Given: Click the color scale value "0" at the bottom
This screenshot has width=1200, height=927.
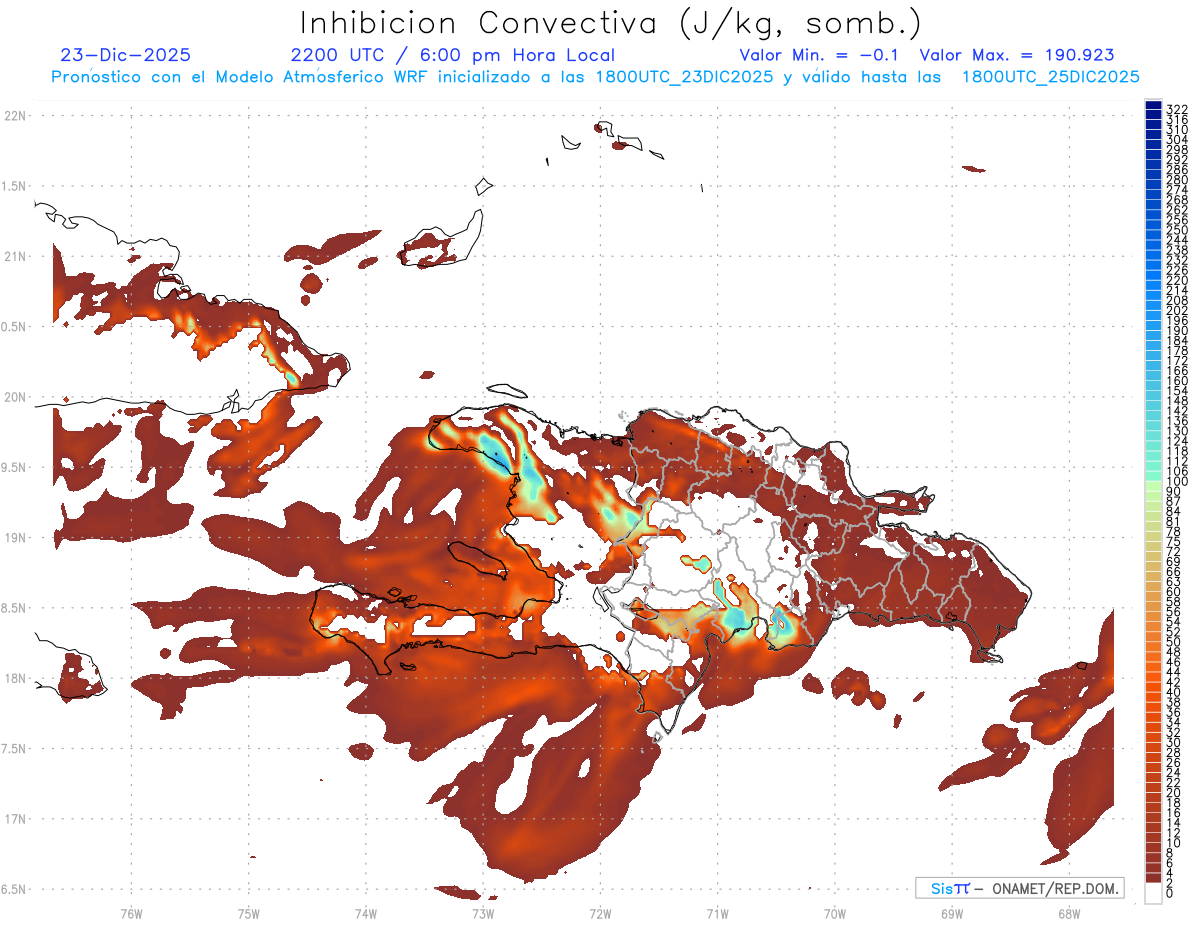Looking at the screenshot, I should 1169,894.
